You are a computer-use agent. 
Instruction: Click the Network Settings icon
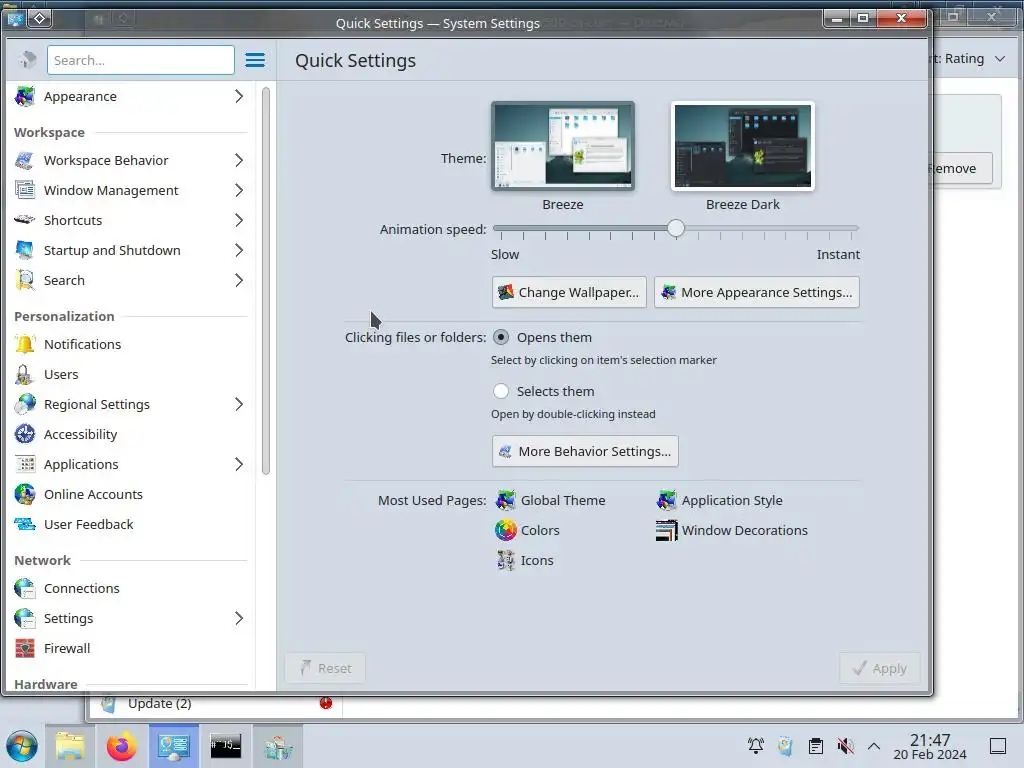pyautogui.click(x=25, y=618)
